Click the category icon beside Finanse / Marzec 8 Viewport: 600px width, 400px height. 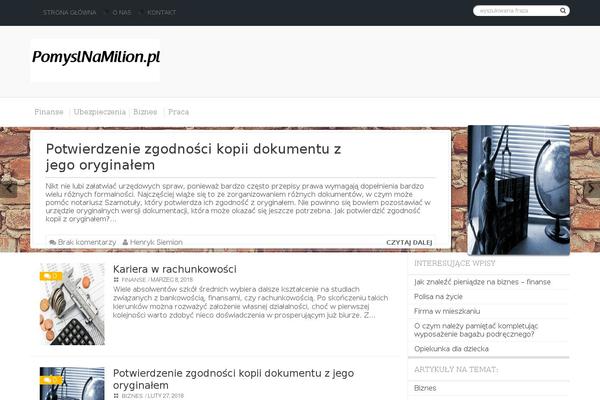(x=116, y=280)
